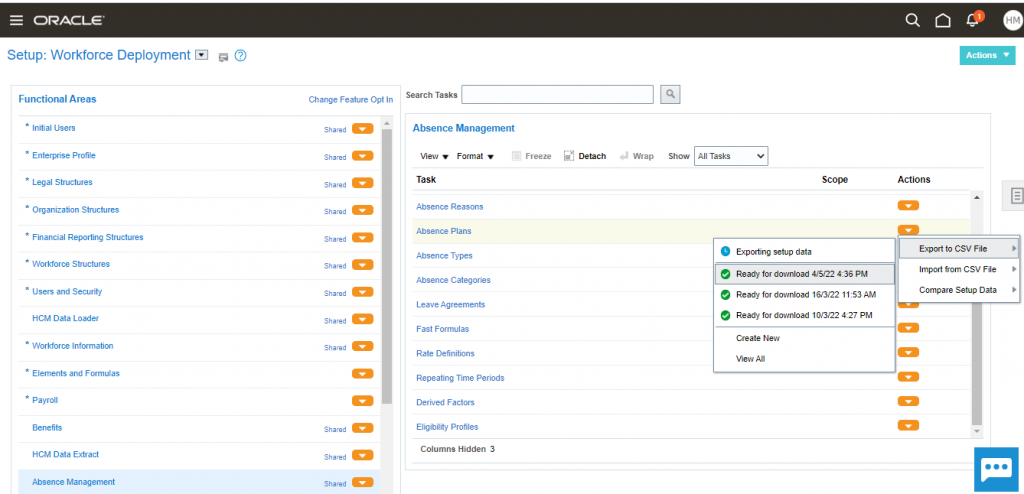
Task: Open the hamburger navigation menu
Action: (16, 20)
